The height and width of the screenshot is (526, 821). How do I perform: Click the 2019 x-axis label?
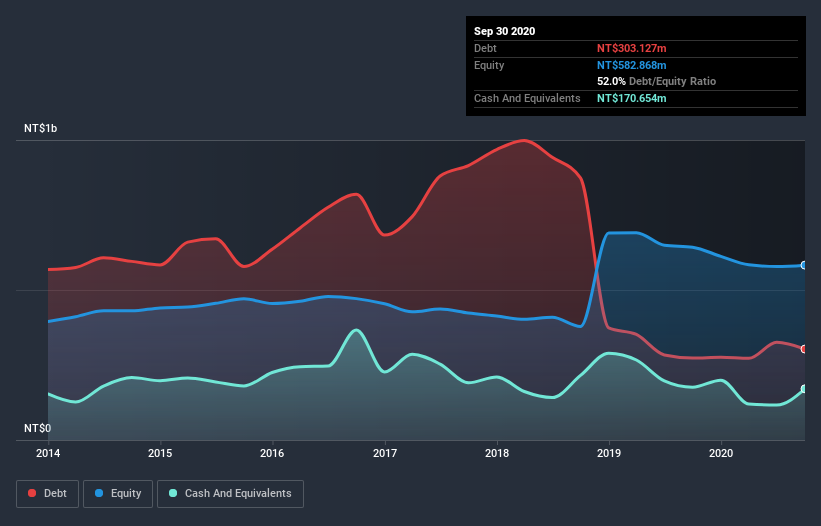tap(609, 453)
